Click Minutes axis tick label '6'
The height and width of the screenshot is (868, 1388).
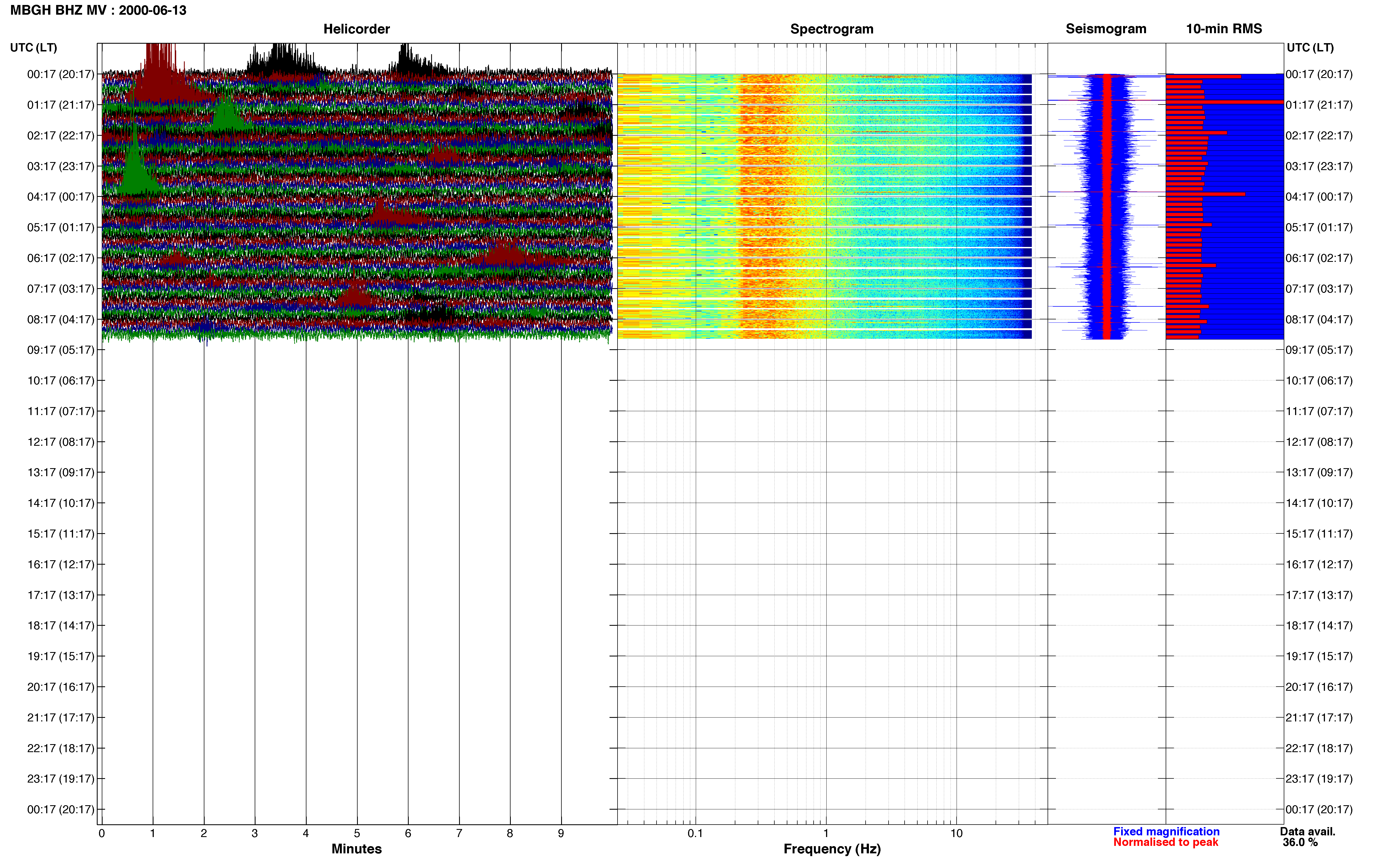coord(408,833)
